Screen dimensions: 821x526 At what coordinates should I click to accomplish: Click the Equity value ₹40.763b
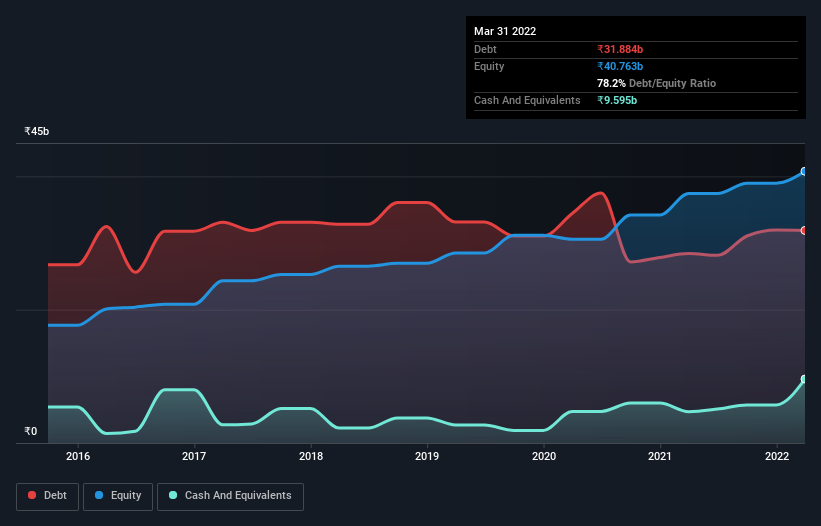point(620,66)
